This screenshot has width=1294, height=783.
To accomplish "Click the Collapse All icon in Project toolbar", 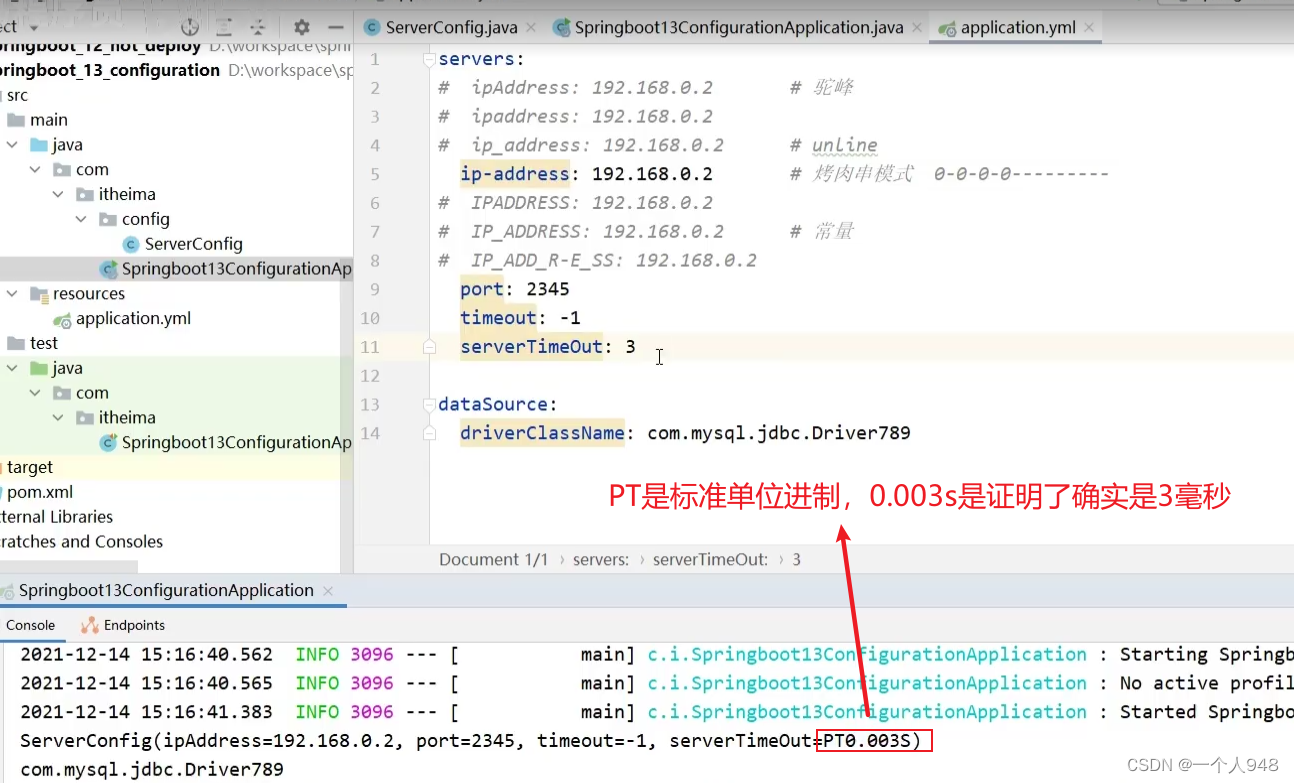I will (258, 26).
